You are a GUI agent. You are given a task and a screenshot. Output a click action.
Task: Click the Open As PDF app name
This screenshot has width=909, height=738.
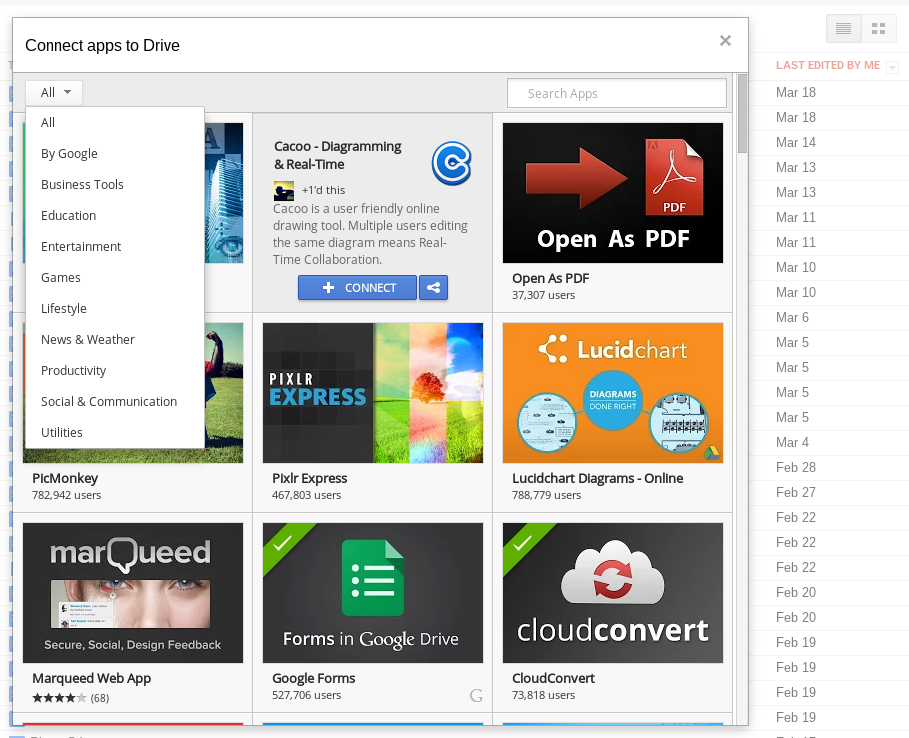[551, 278]
